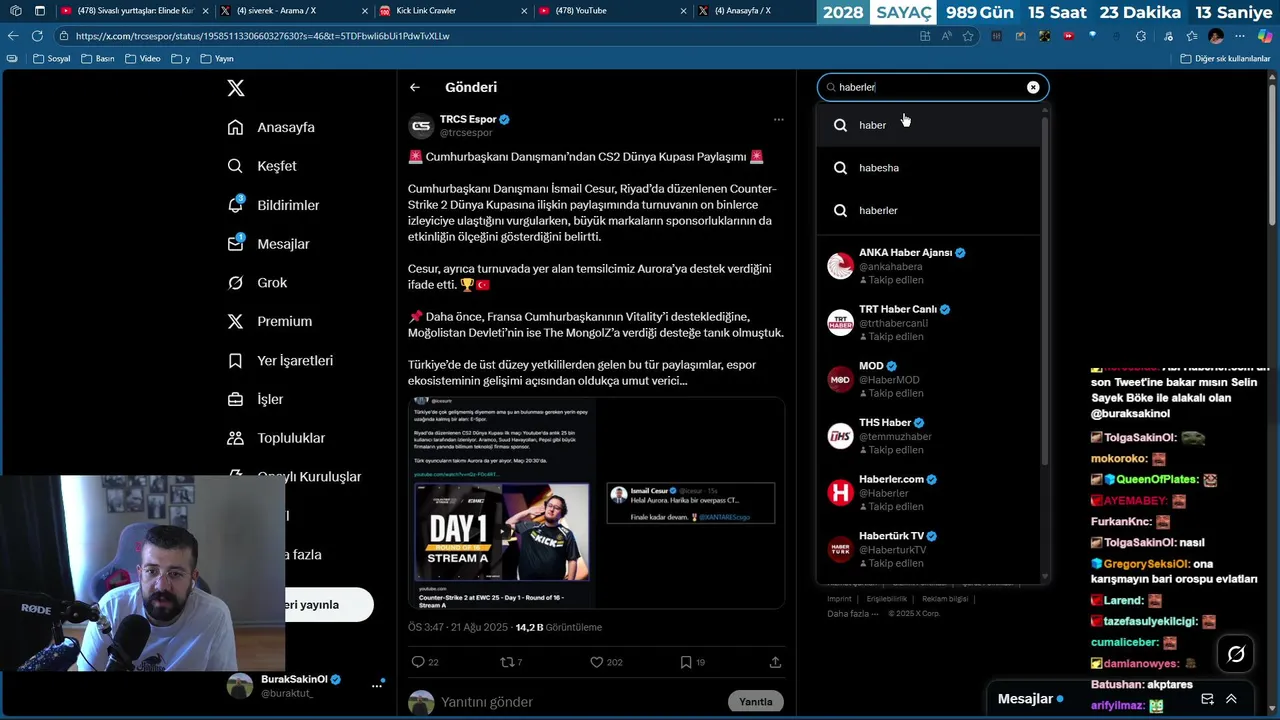The image size is (1280, 720).
Task: Select the 'haberler' search suggestion
Action: (x=929, y=210)
